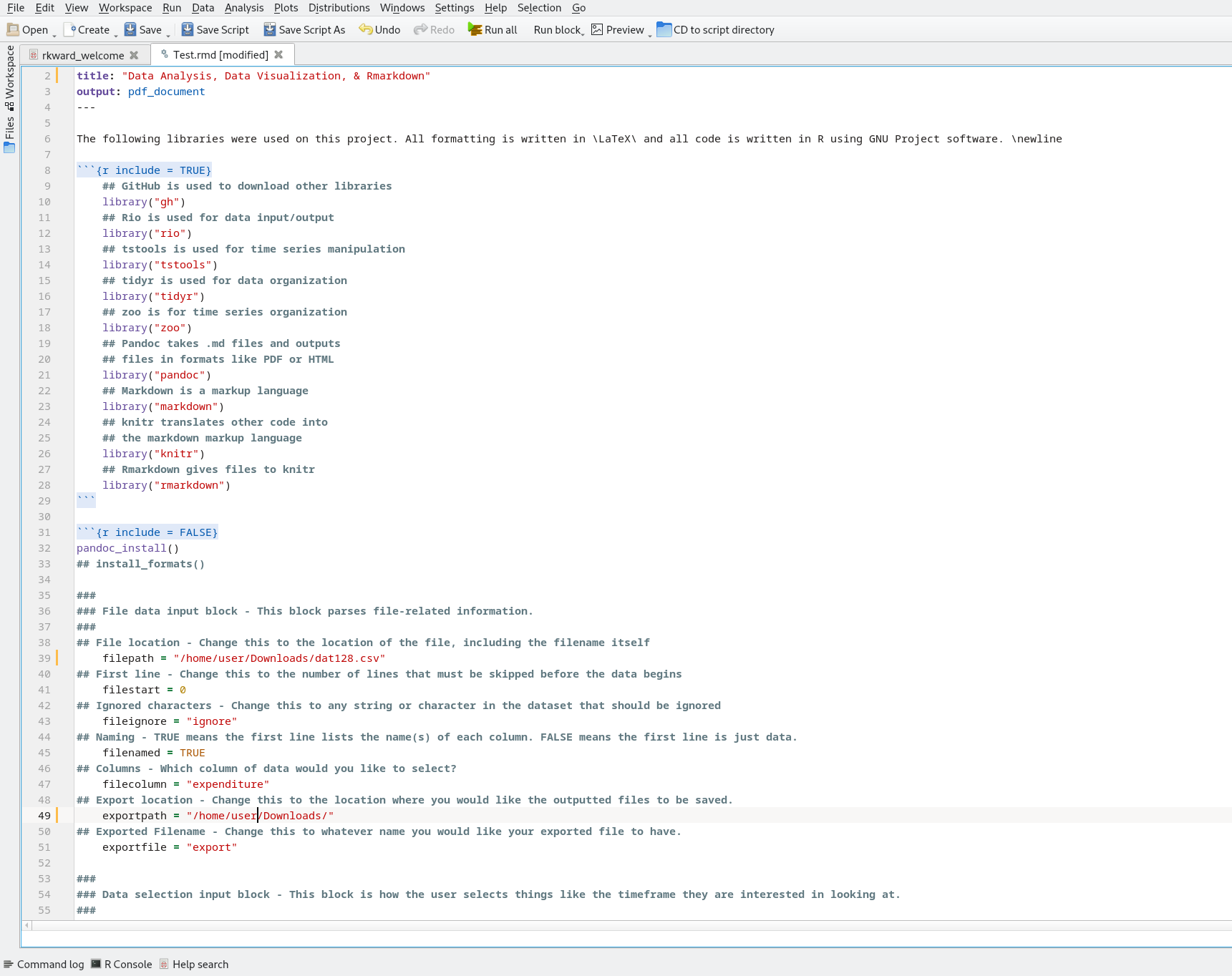Click line number 31 in the gutter

[44, 532]
